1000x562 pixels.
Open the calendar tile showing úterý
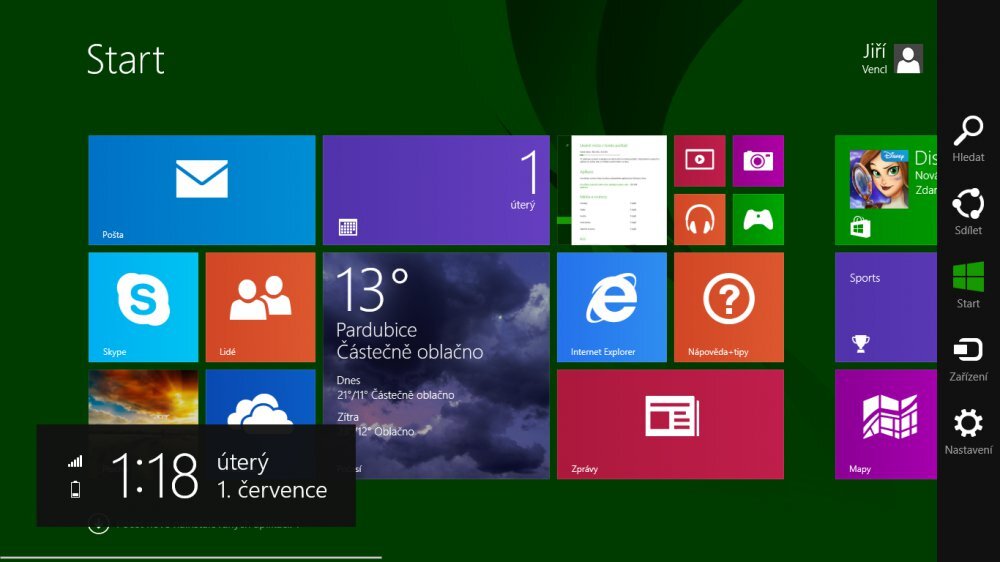[436, 189]
